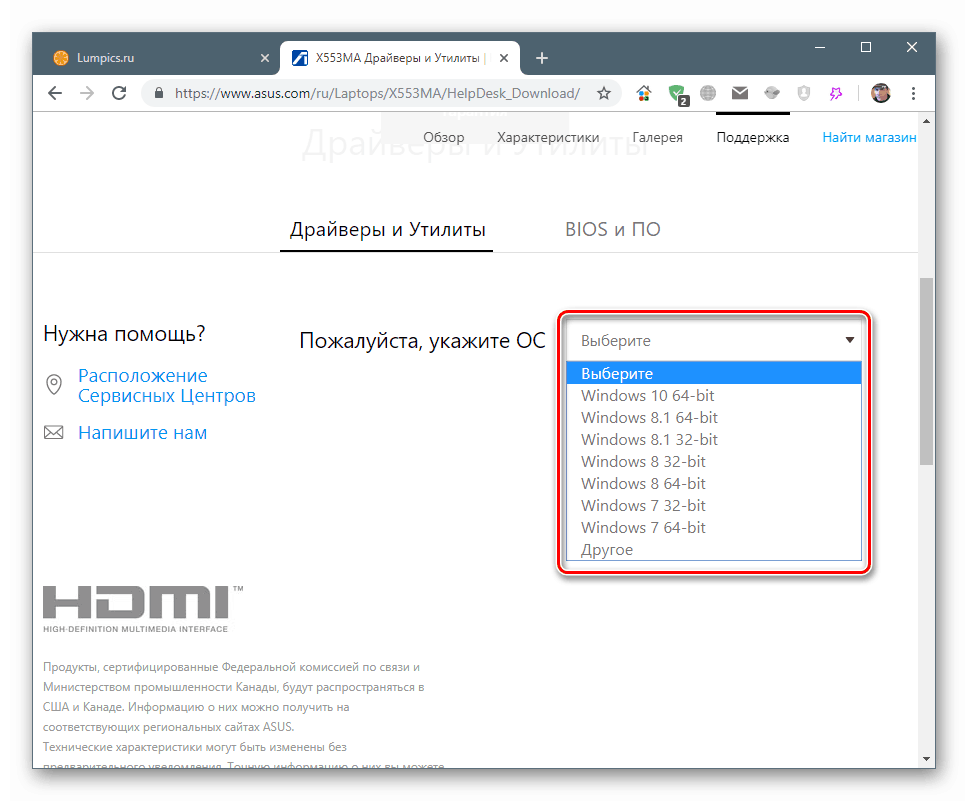Open the Драйверы и Утилиты section tab
This screenshot has height=801, width=968.
[387, 230]
